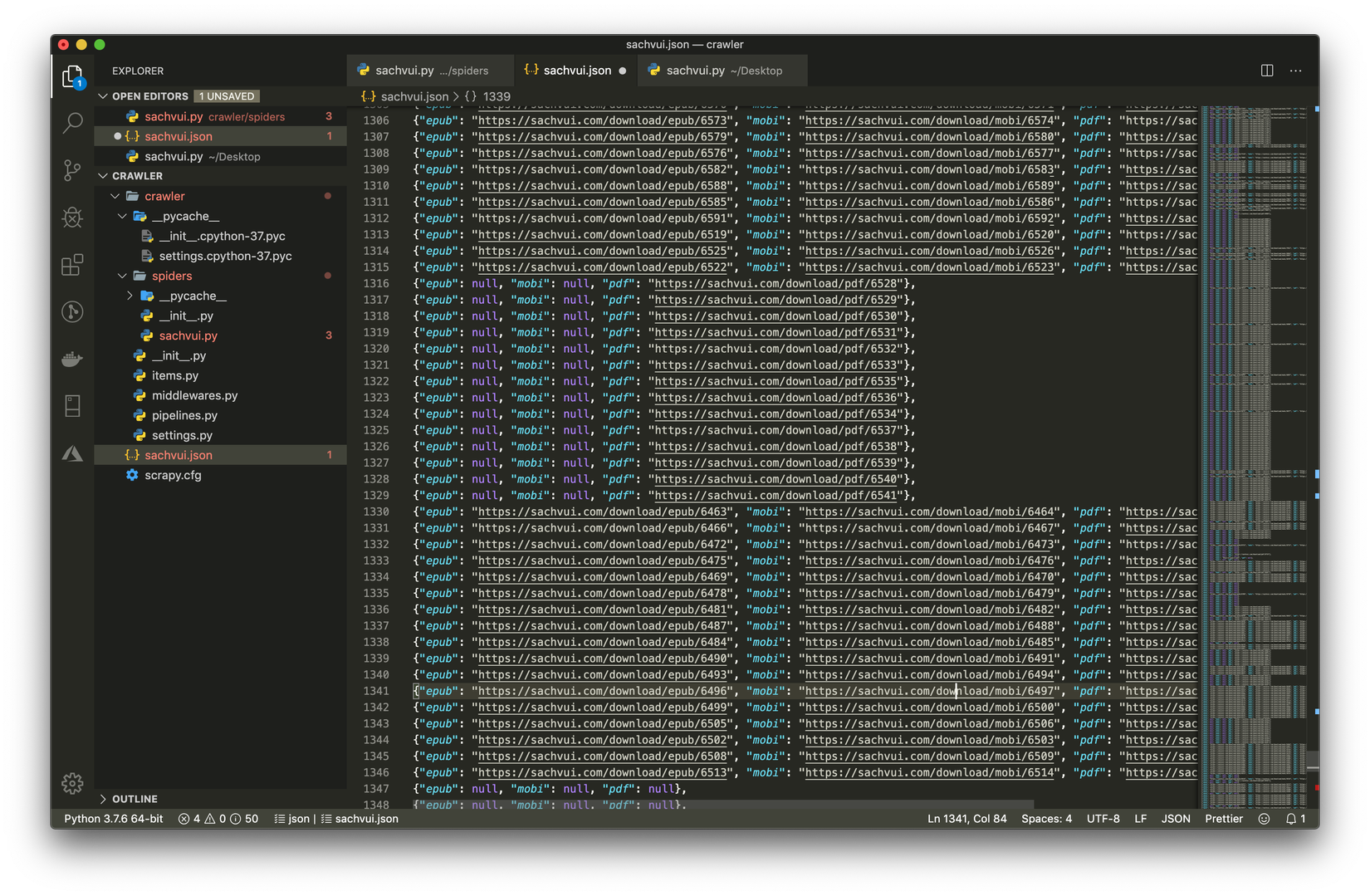The height and width of the screenshot is (896, 1370).
Task: Click the Manage gear icon
Action: pos(72,783)
